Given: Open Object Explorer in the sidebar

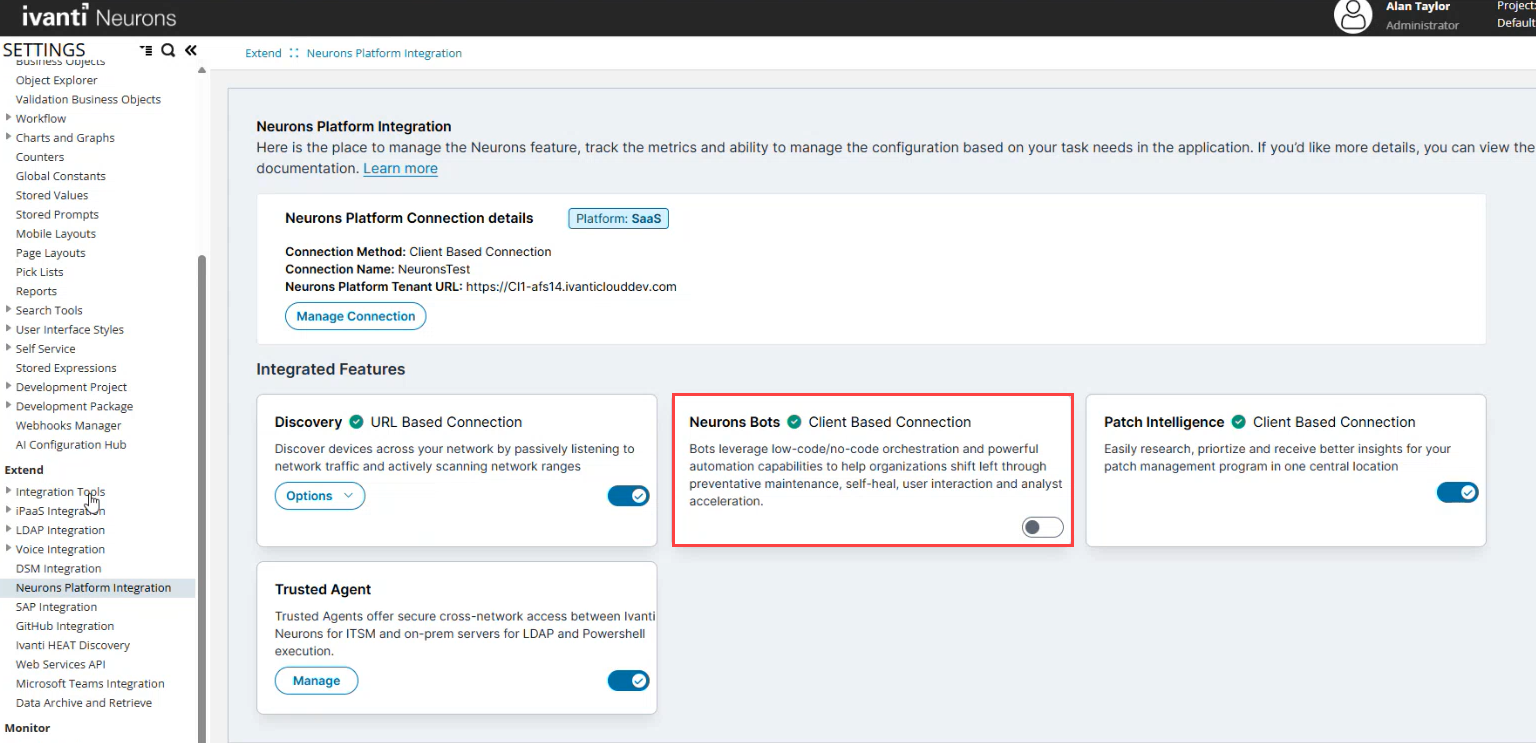Looking at the screenshot, I should (x=57, y=80).
